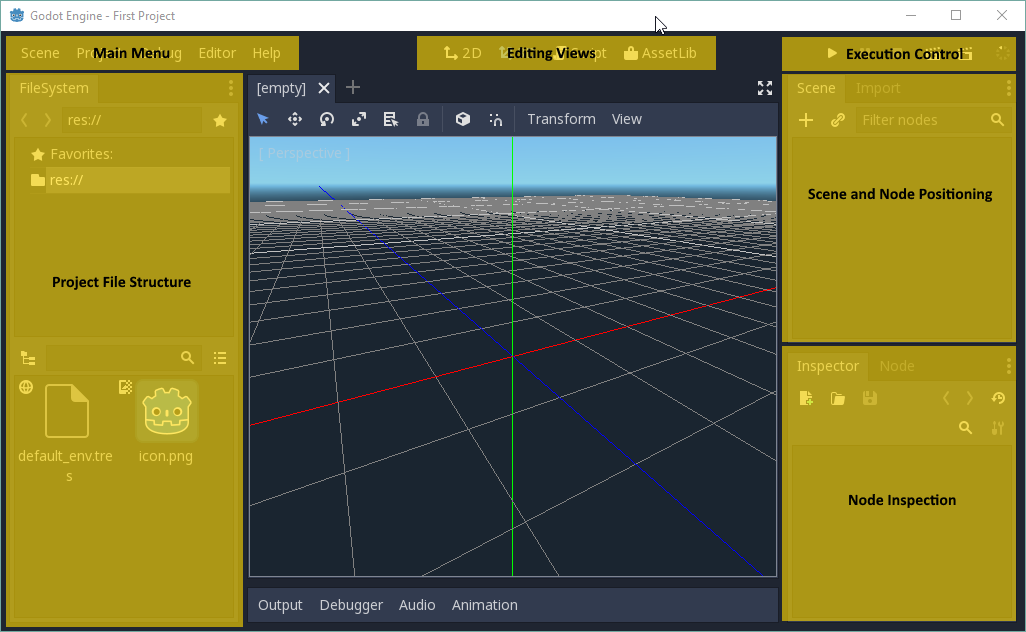Open the viewport View menu
The height and width of the screenshot is (632, 1026).
626,119
